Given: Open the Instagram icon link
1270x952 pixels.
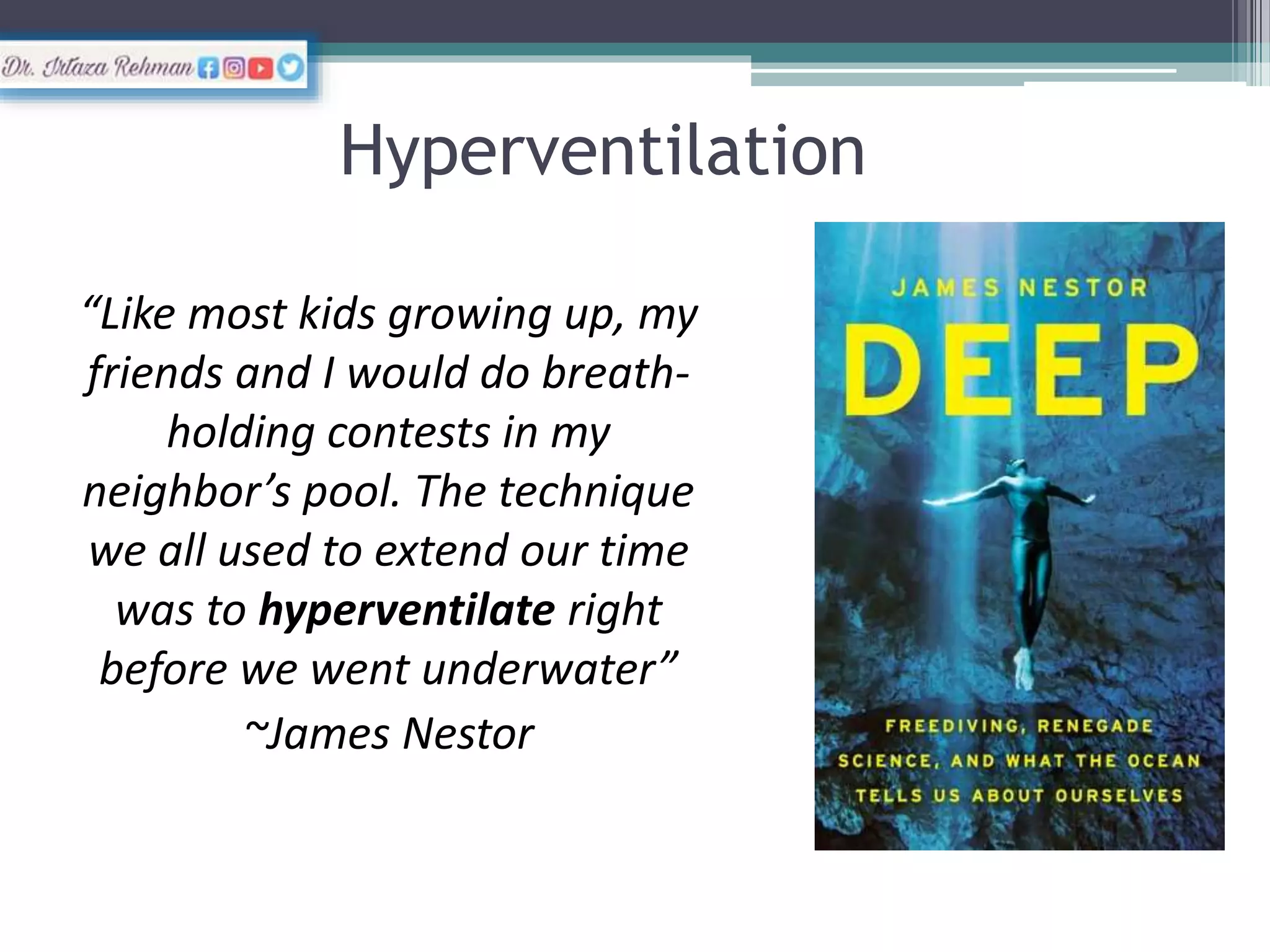Looking at the screenshot, I should [234, 68].
